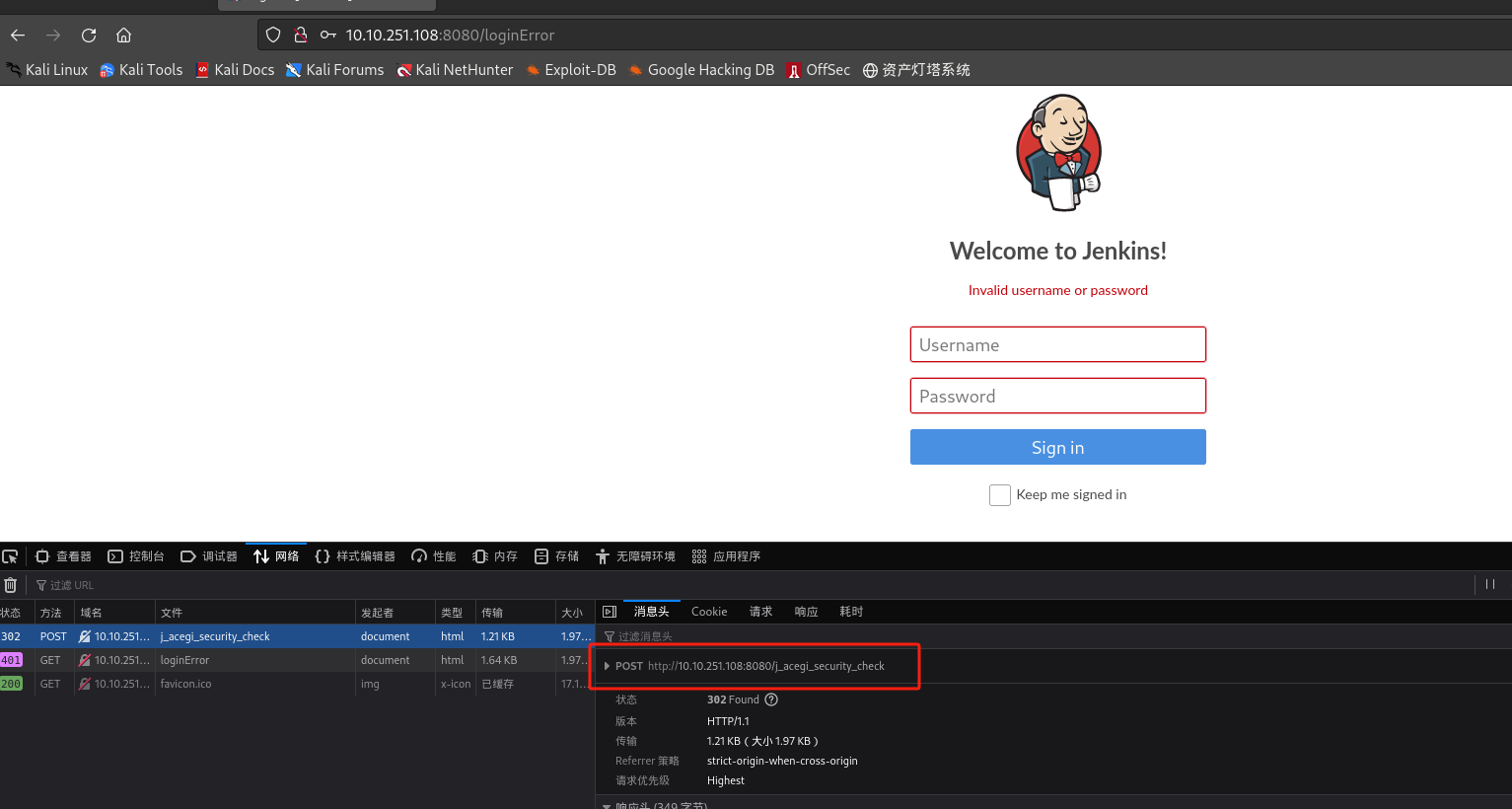Open the 资产灯塔系统 bookmark
Viewport: 1512px width, 809px height.
(916, 70)
